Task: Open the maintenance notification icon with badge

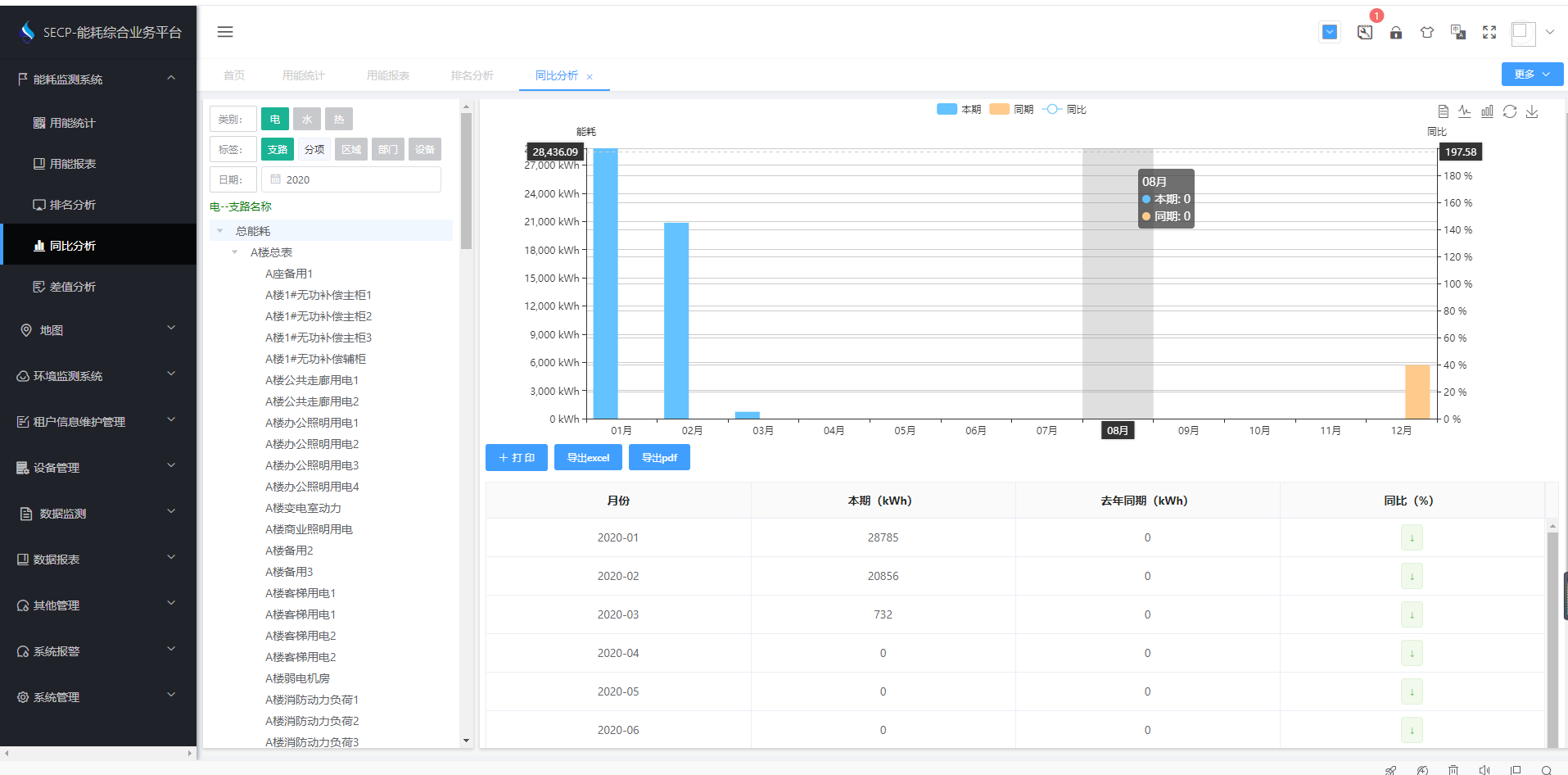Action: click(1364, 32)
